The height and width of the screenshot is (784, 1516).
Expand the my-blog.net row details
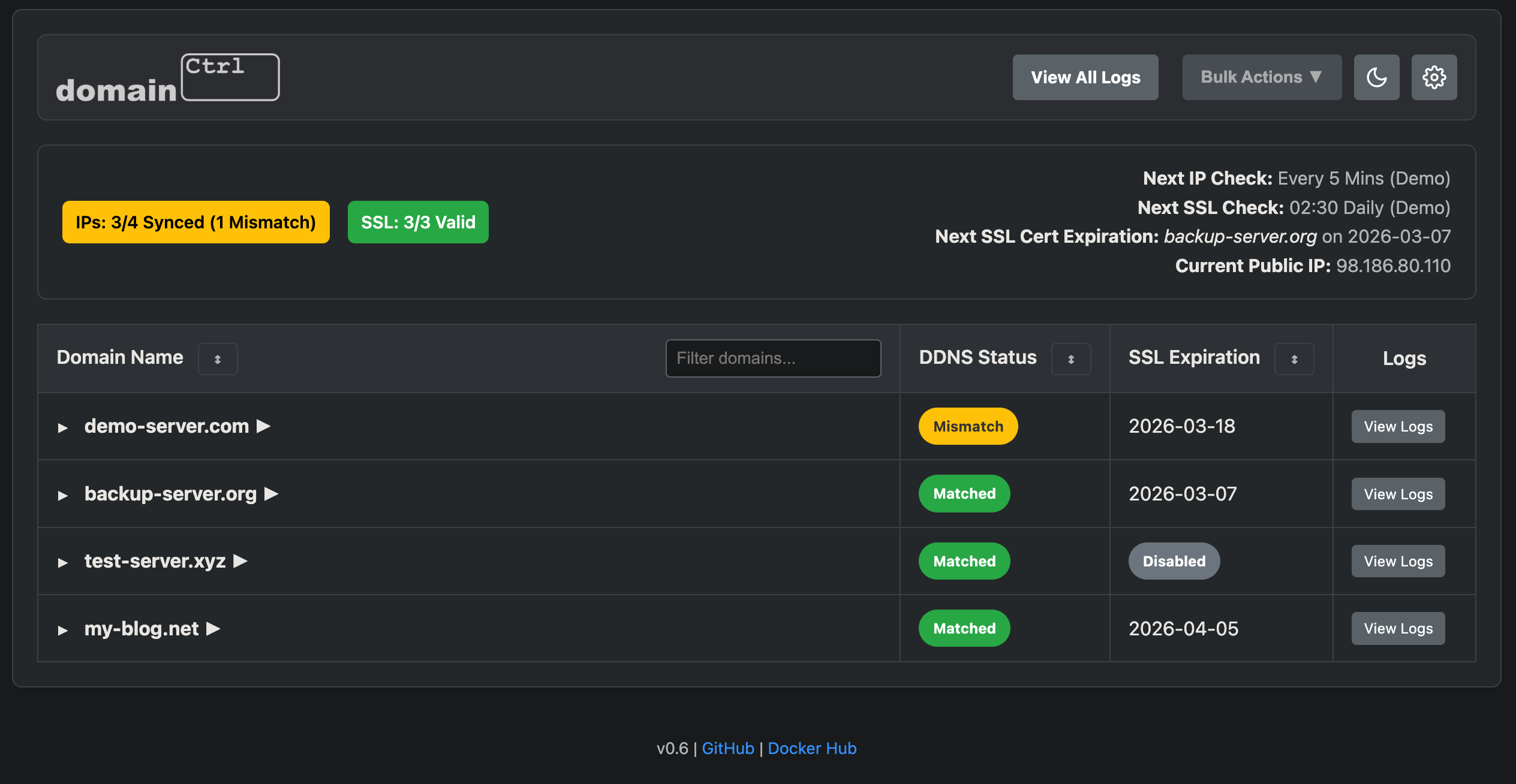[x=63, y=630]
